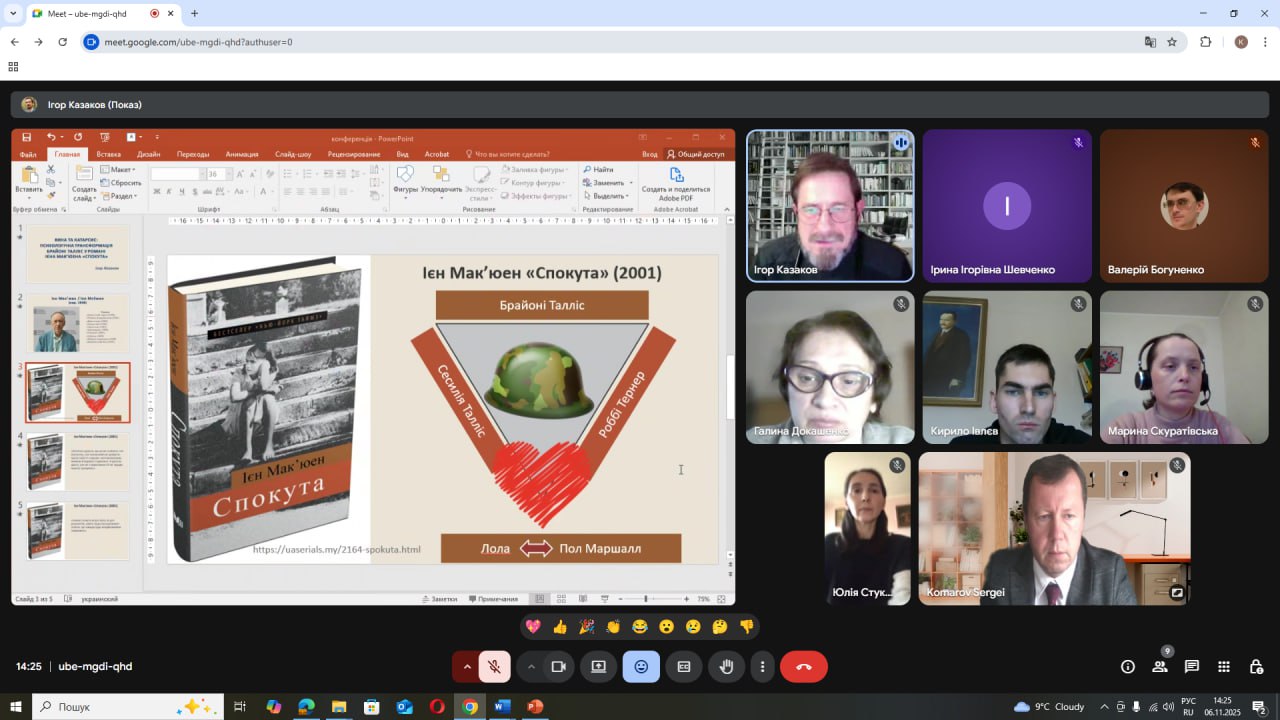Open a new browser tab

click(x=194, y=14)
